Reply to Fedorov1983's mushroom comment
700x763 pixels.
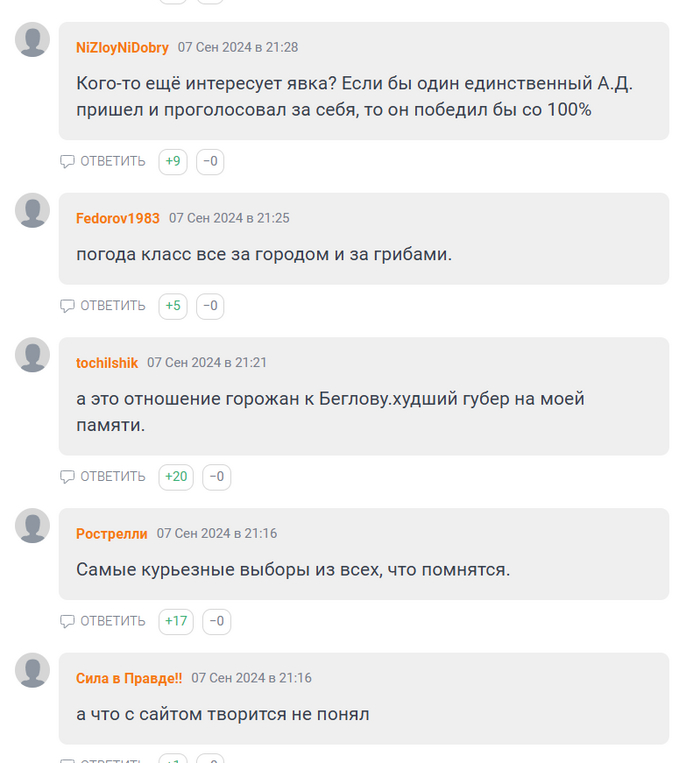click(103, 306)
